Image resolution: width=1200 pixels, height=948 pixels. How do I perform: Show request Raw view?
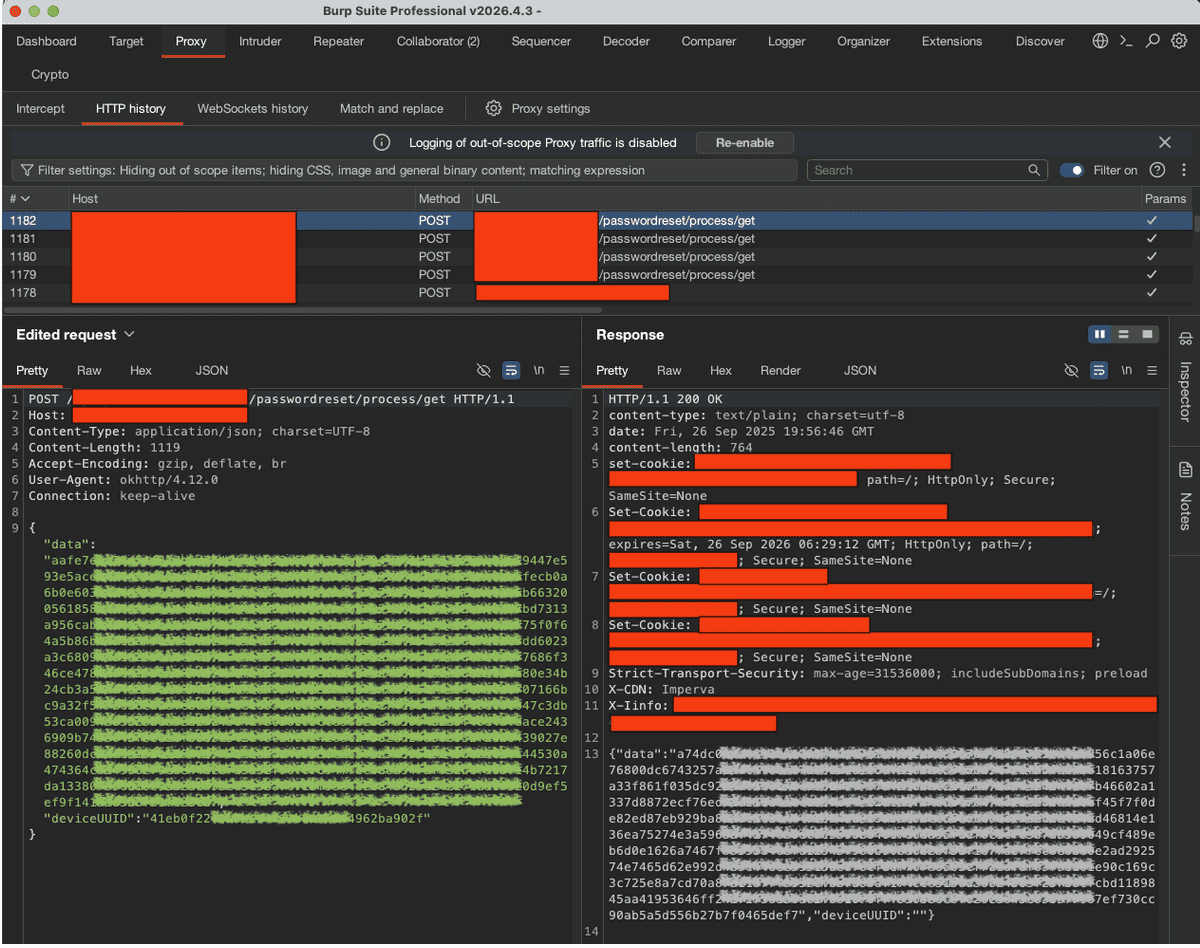point(89,370)
